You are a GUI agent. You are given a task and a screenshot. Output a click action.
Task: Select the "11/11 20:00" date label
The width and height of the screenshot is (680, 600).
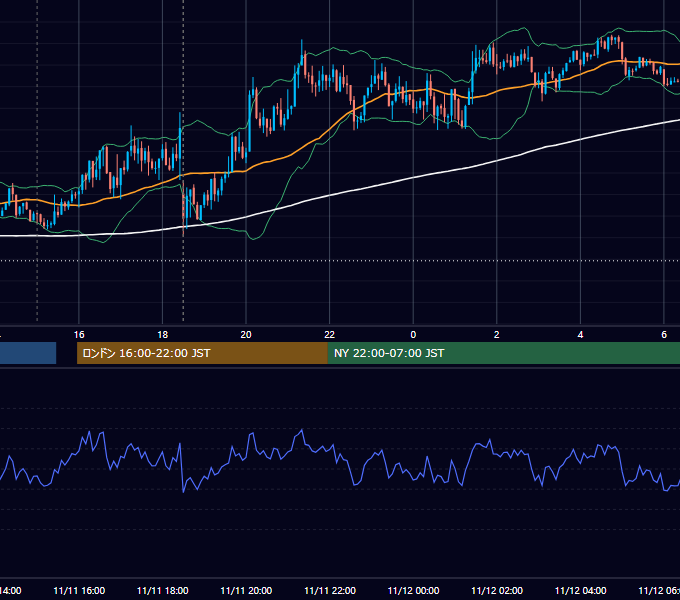pos(246,590)
